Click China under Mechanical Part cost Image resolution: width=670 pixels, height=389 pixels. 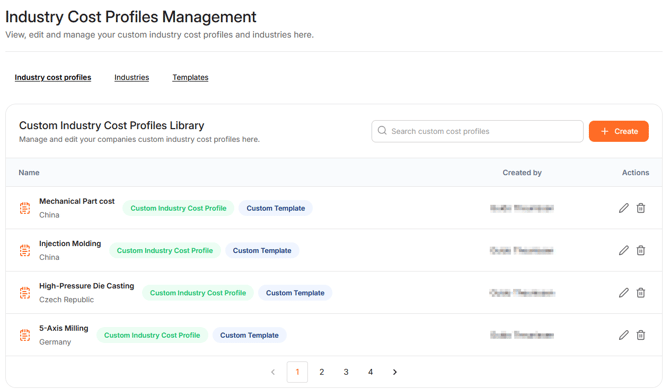click(x=49, y=215)
